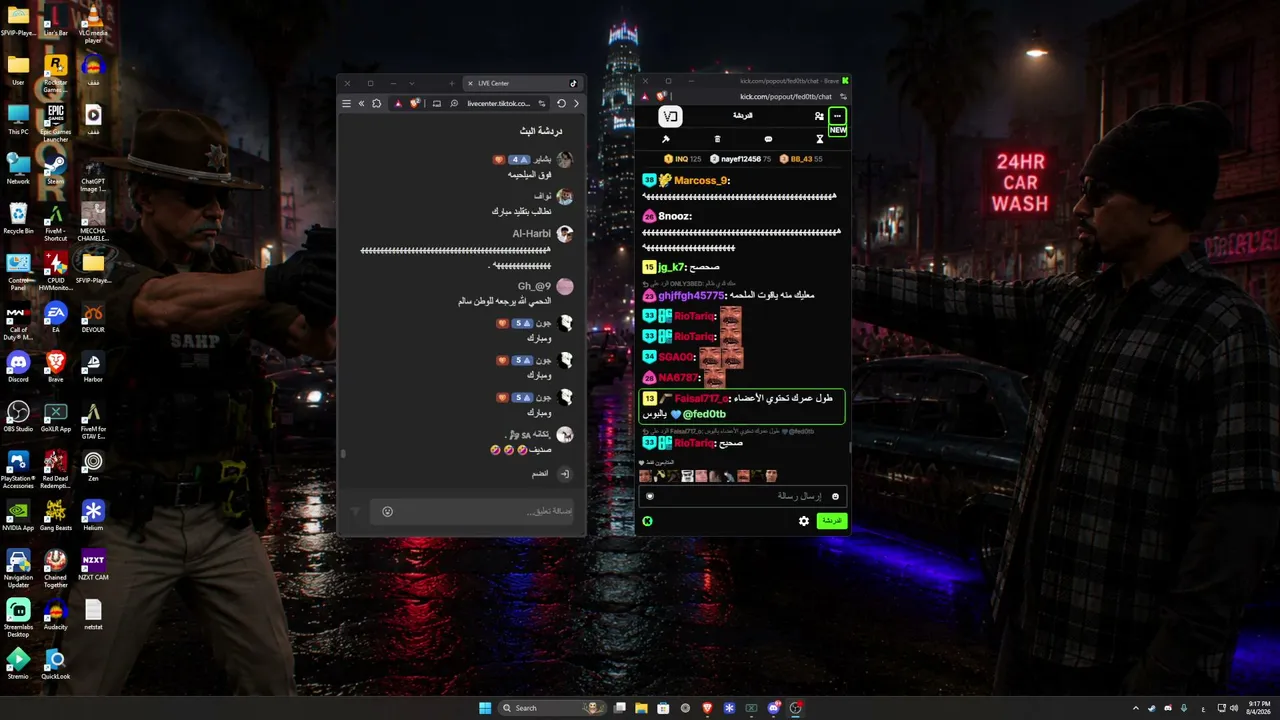Click site settings icon beside livecenter.tiktok address
The width and height of the screenshot is (1280, 720).
[x=542, y=103]
